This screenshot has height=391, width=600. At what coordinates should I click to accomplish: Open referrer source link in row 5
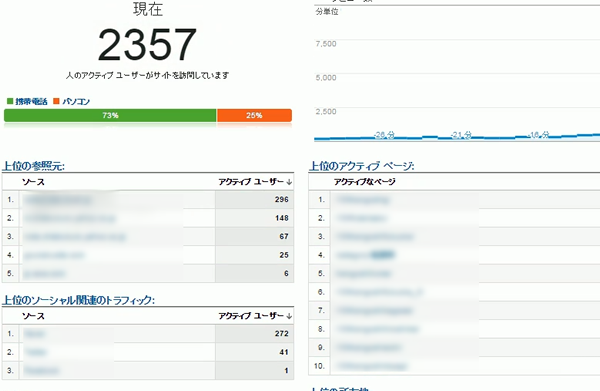(x=44, y=274)
